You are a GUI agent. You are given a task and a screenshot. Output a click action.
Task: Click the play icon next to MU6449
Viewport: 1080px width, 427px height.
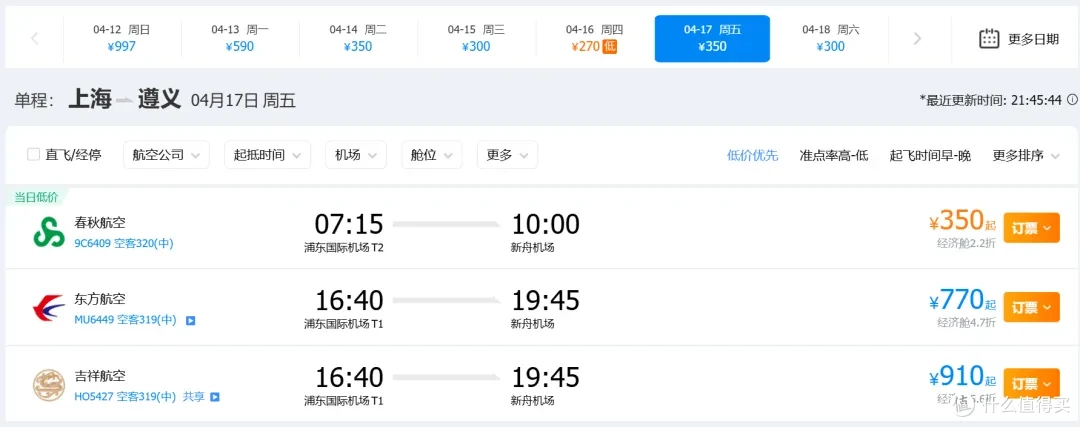(191, 320)
